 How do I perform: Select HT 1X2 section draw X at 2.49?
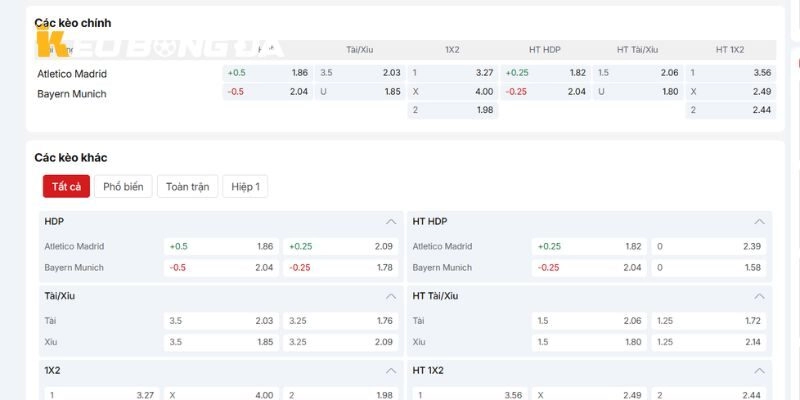[589, 394]
